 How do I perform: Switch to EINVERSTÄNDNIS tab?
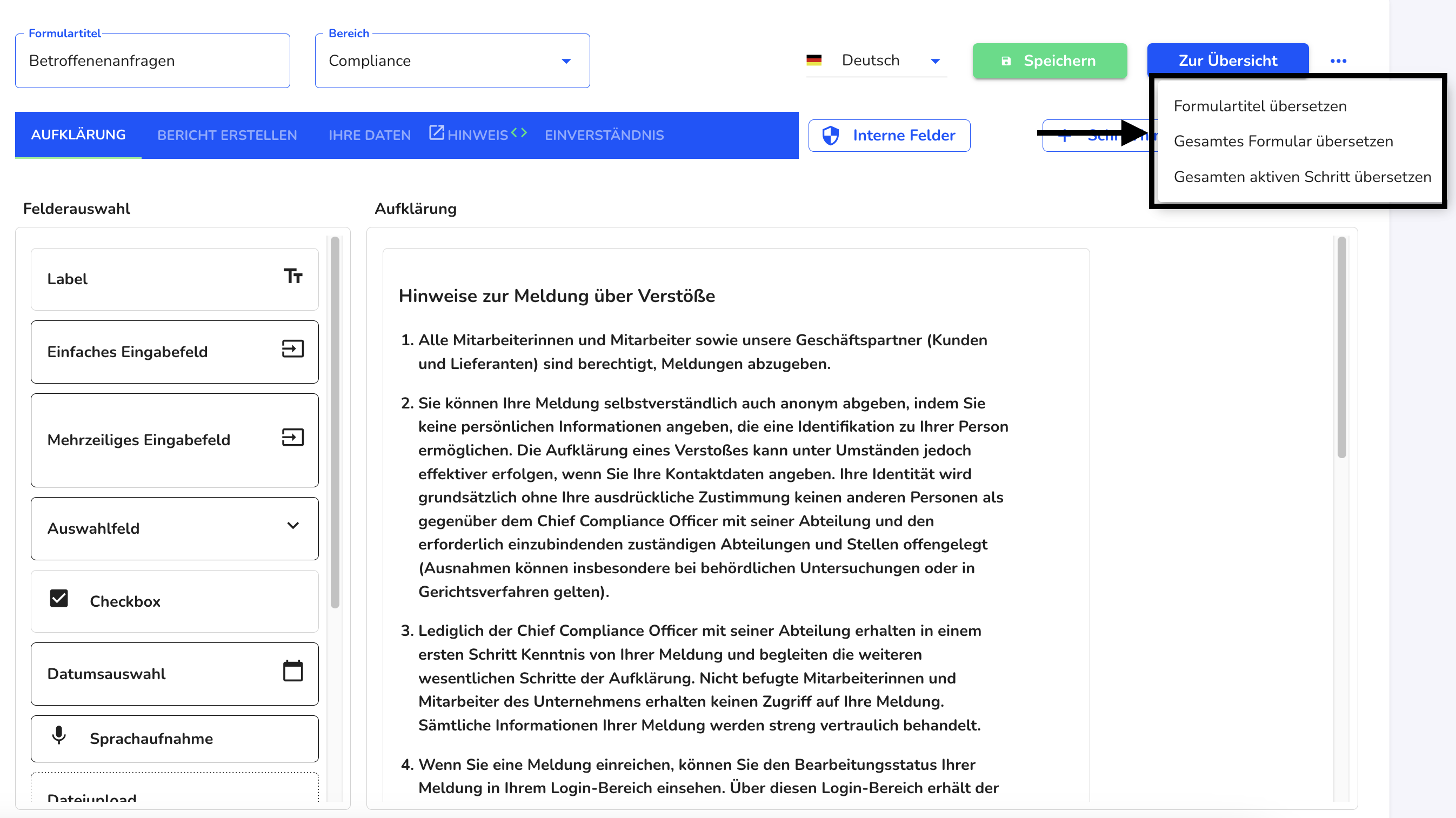click(x=604, y=135)
